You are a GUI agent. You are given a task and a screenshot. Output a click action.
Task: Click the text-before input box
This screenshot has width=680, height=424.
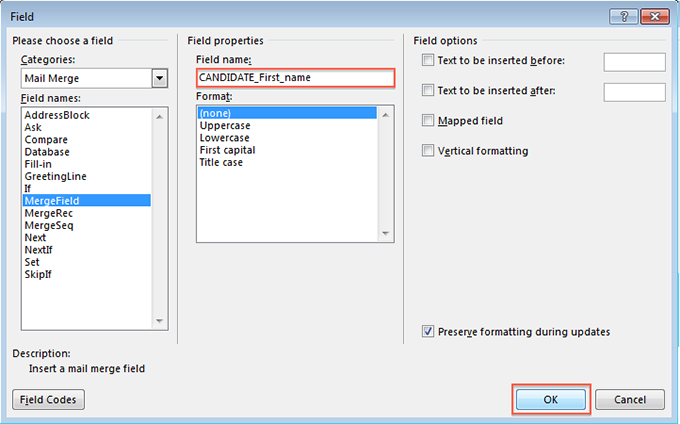[x=634, y=62]
